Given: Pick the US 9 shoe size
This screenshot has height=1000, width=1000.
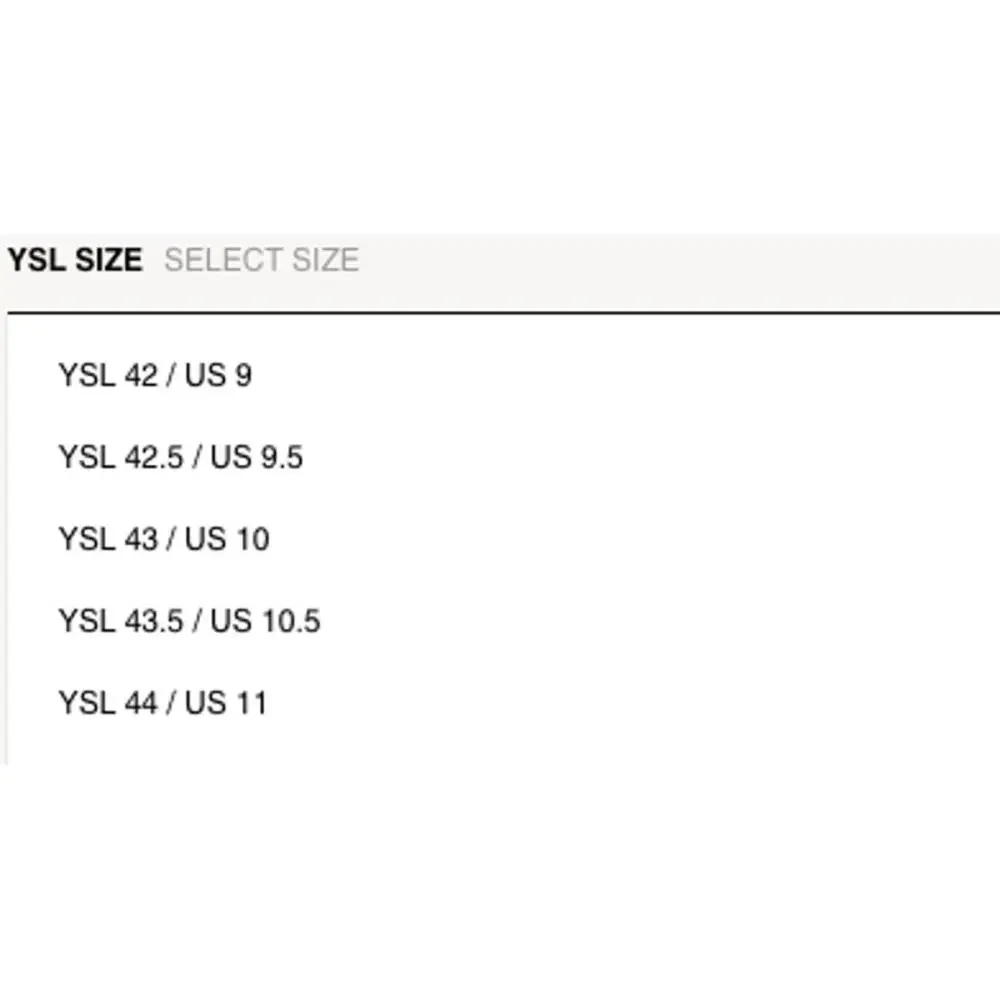Looking at the screenshot, I should click(155, 376).
